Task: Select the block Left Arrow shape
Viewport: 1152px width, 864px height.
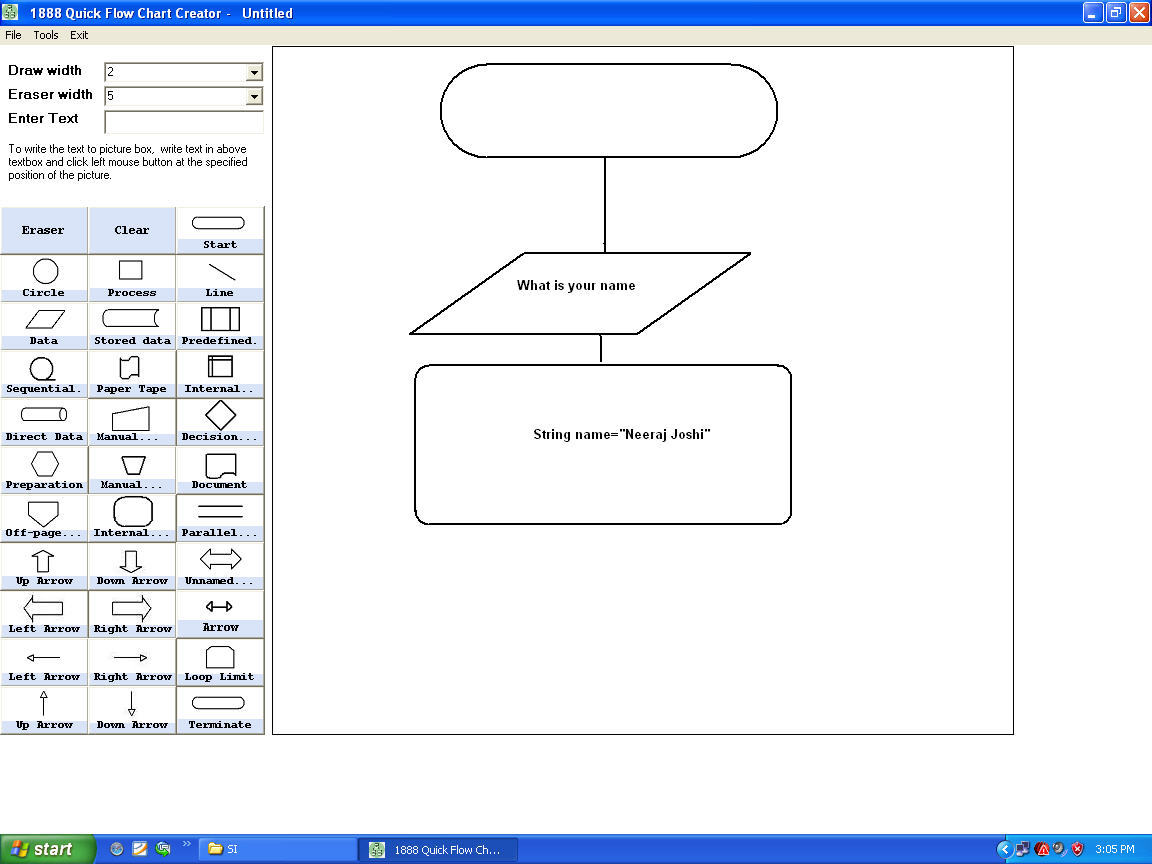Action: tap(44, 614)
